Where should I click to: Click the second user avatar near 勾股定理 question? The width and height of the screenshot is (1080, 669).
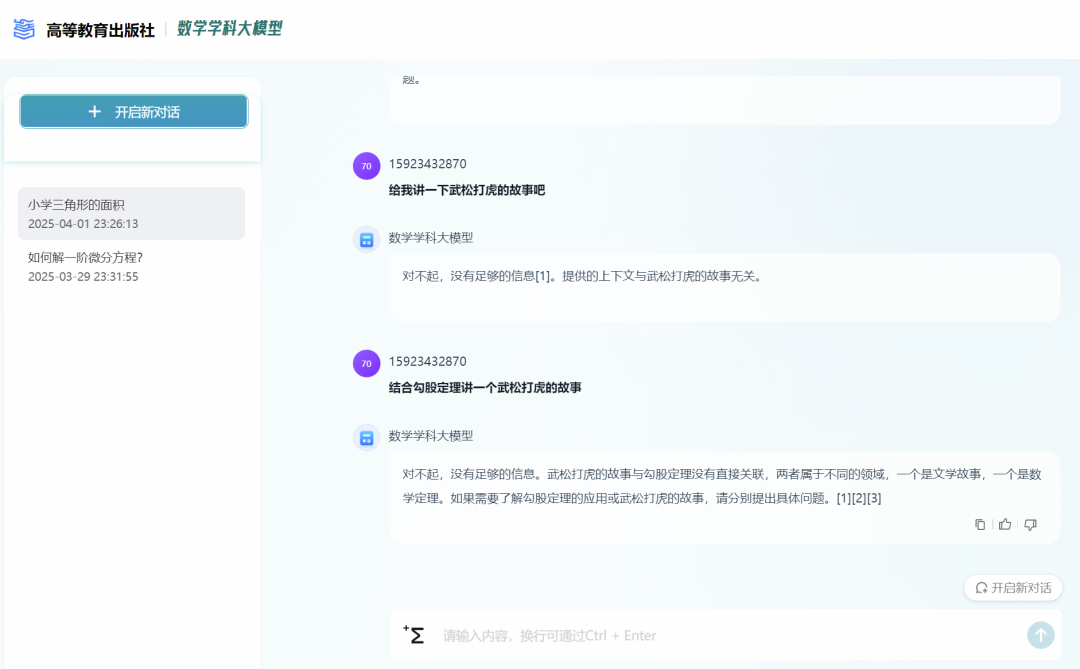pos(366,363)
